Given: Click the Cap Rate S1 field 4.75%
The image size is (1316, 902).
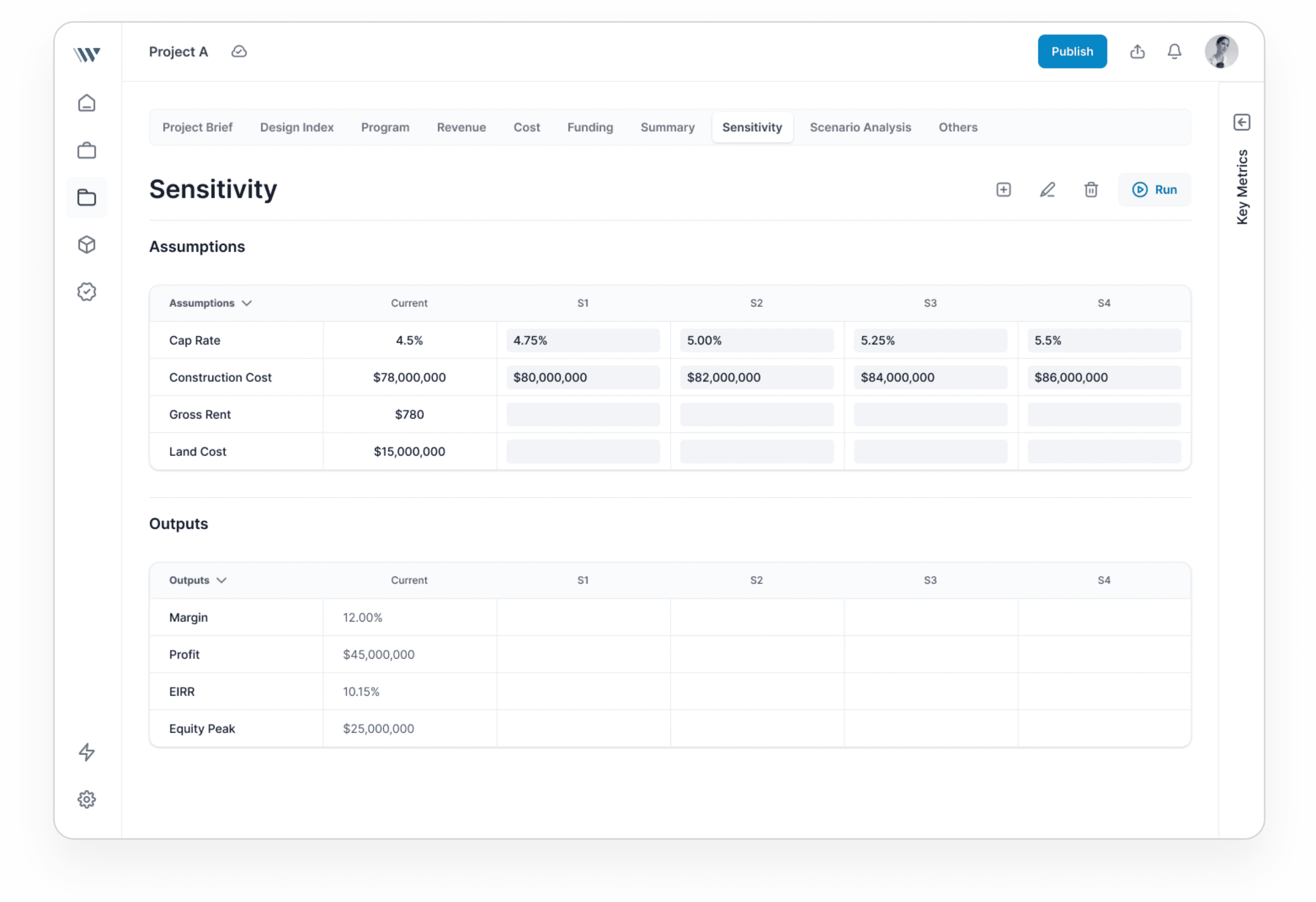Looking at the screenshot, I should click(583, 341).
